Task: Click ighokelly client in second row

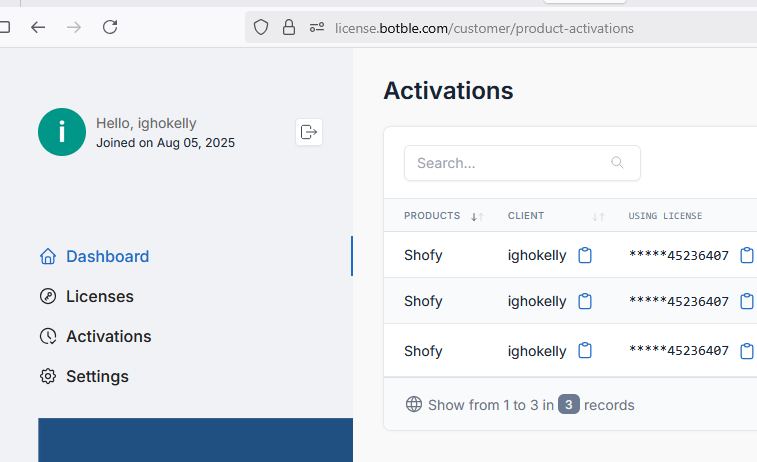Action: pos(537,302)
